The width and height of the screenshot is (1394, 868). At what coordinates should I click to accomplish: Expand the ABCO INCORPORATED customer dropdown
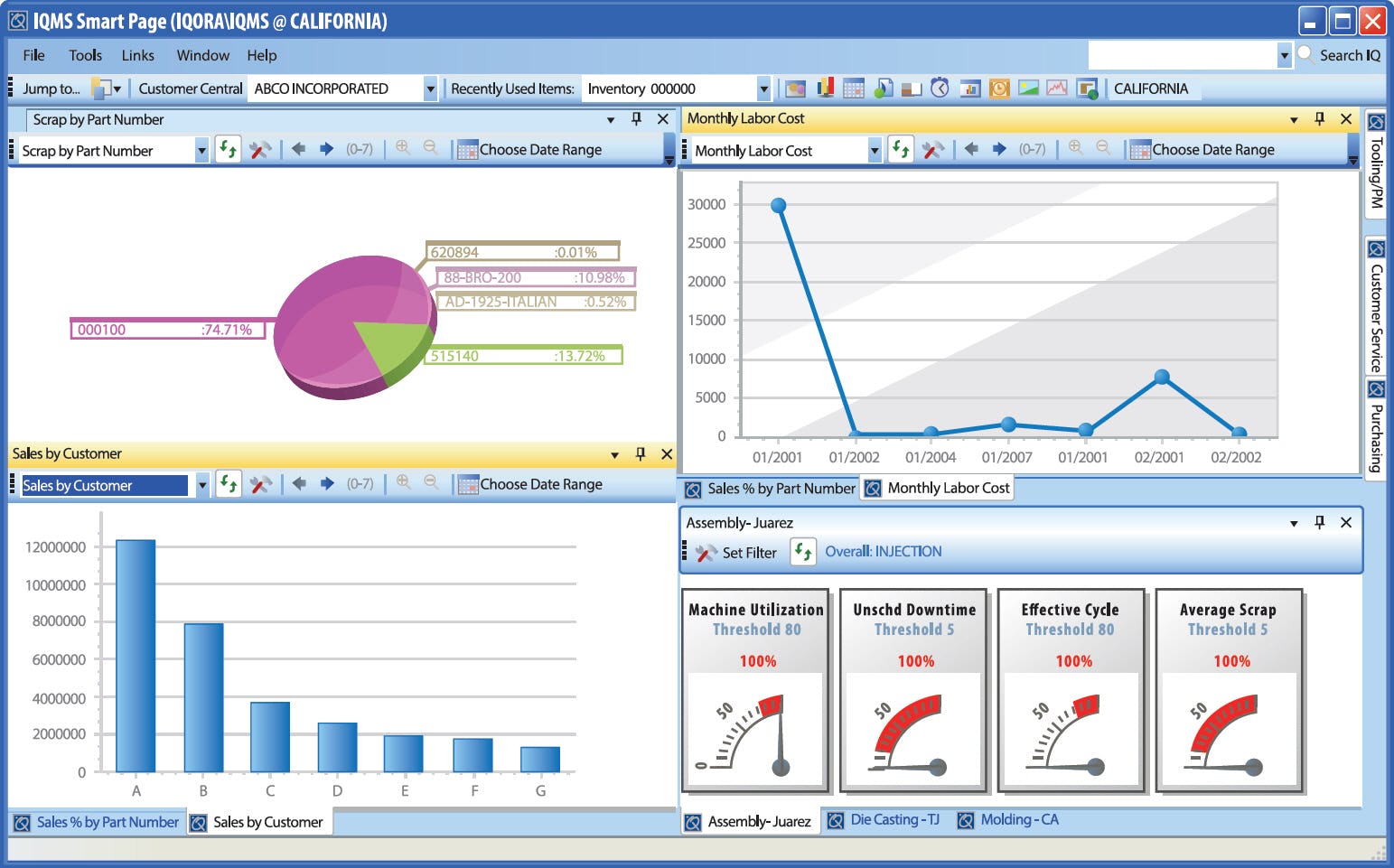coord(430,89)
